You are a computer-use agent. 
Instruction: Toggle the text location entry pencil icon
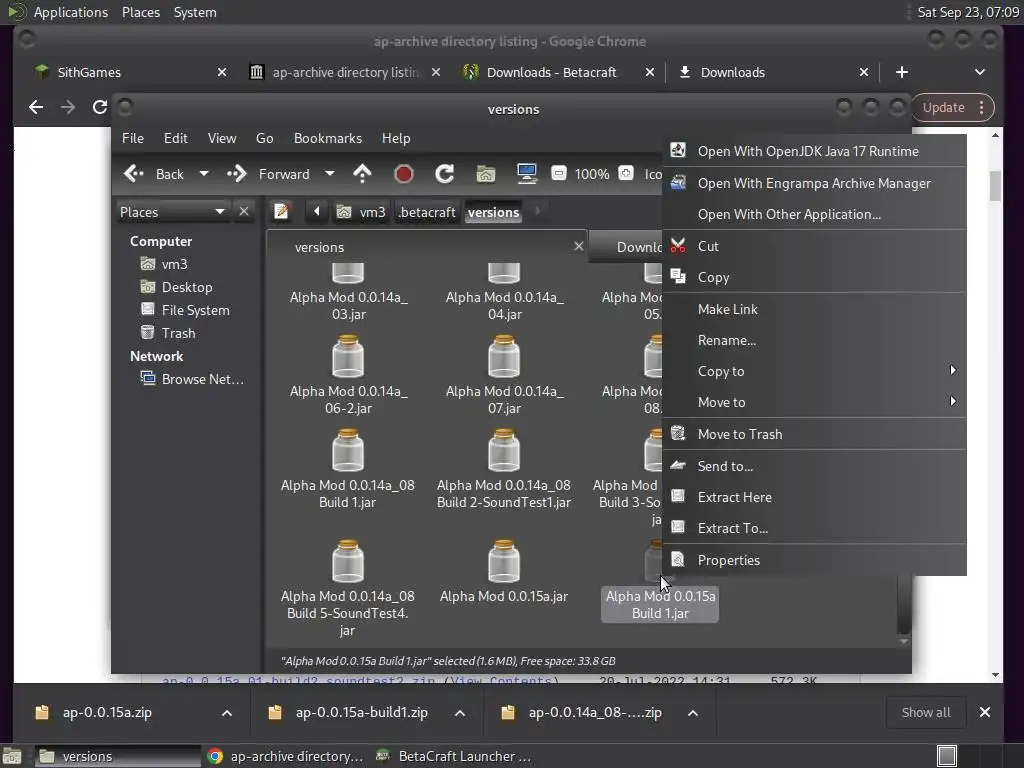pyautogui.click(x=281, y=212)
